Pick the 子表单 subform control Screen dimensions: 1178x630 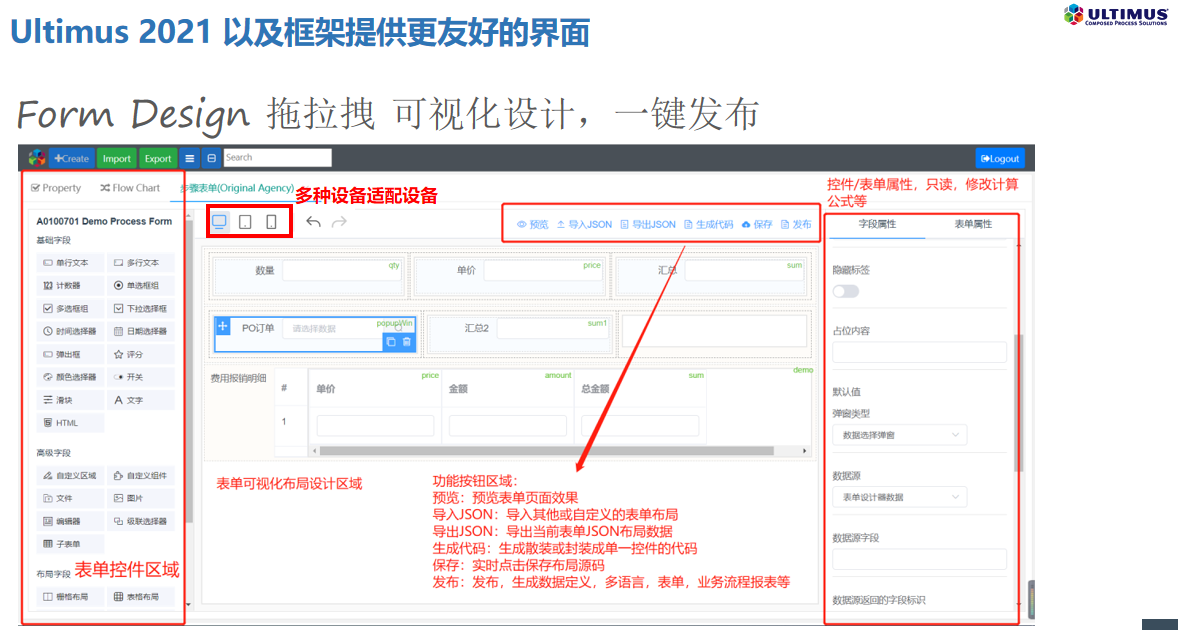click(70, 544)
